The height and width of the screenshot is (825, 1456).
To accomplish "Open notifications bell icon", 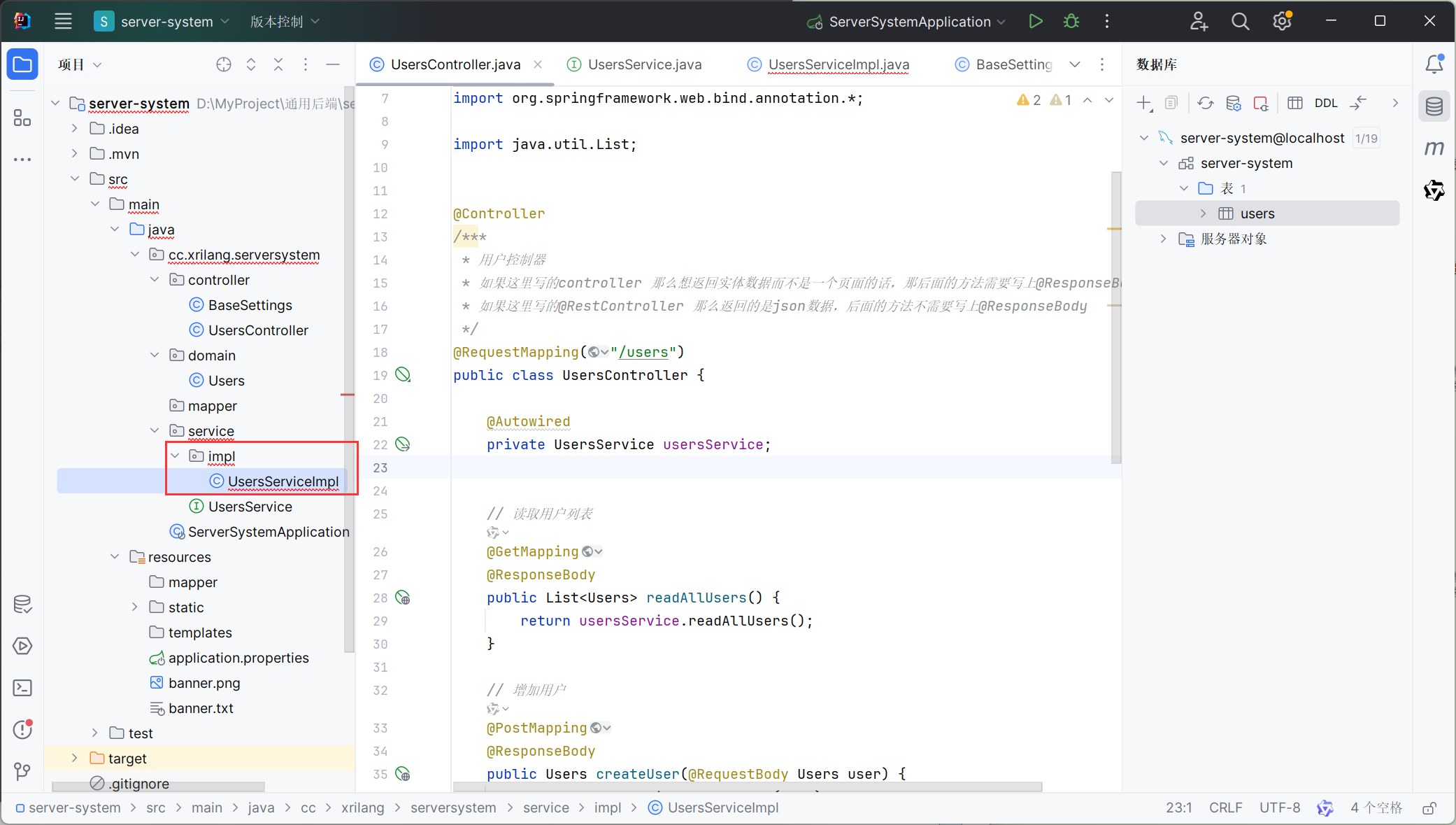I will (1434, 64).
